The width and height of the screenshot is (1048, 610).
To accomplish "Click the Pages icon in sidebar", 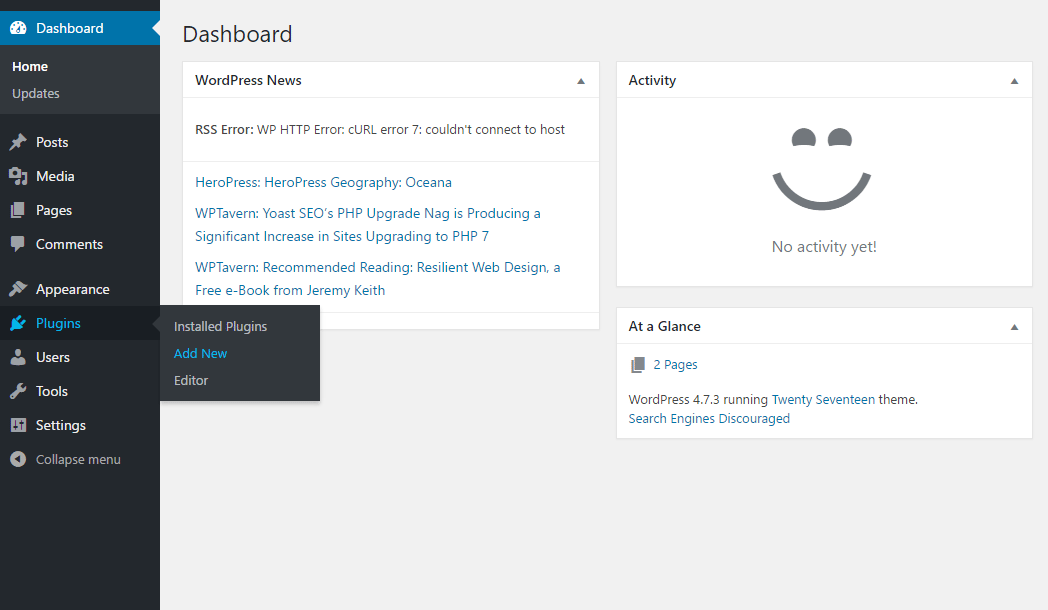I will pyautogui.click(x=18, y=210).
